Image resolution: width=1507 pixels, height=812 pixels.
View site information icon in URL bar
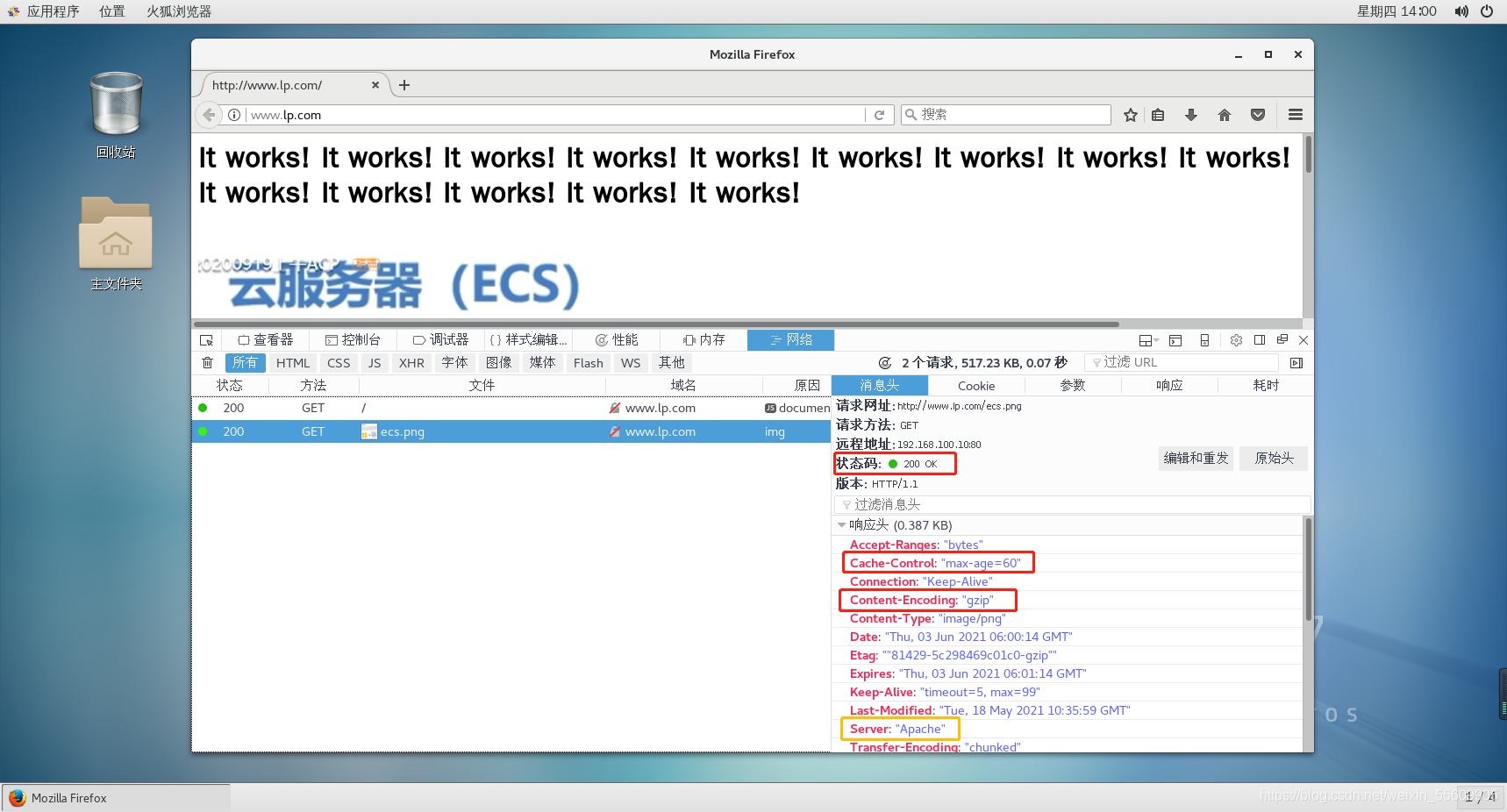[x=234, y=115]
